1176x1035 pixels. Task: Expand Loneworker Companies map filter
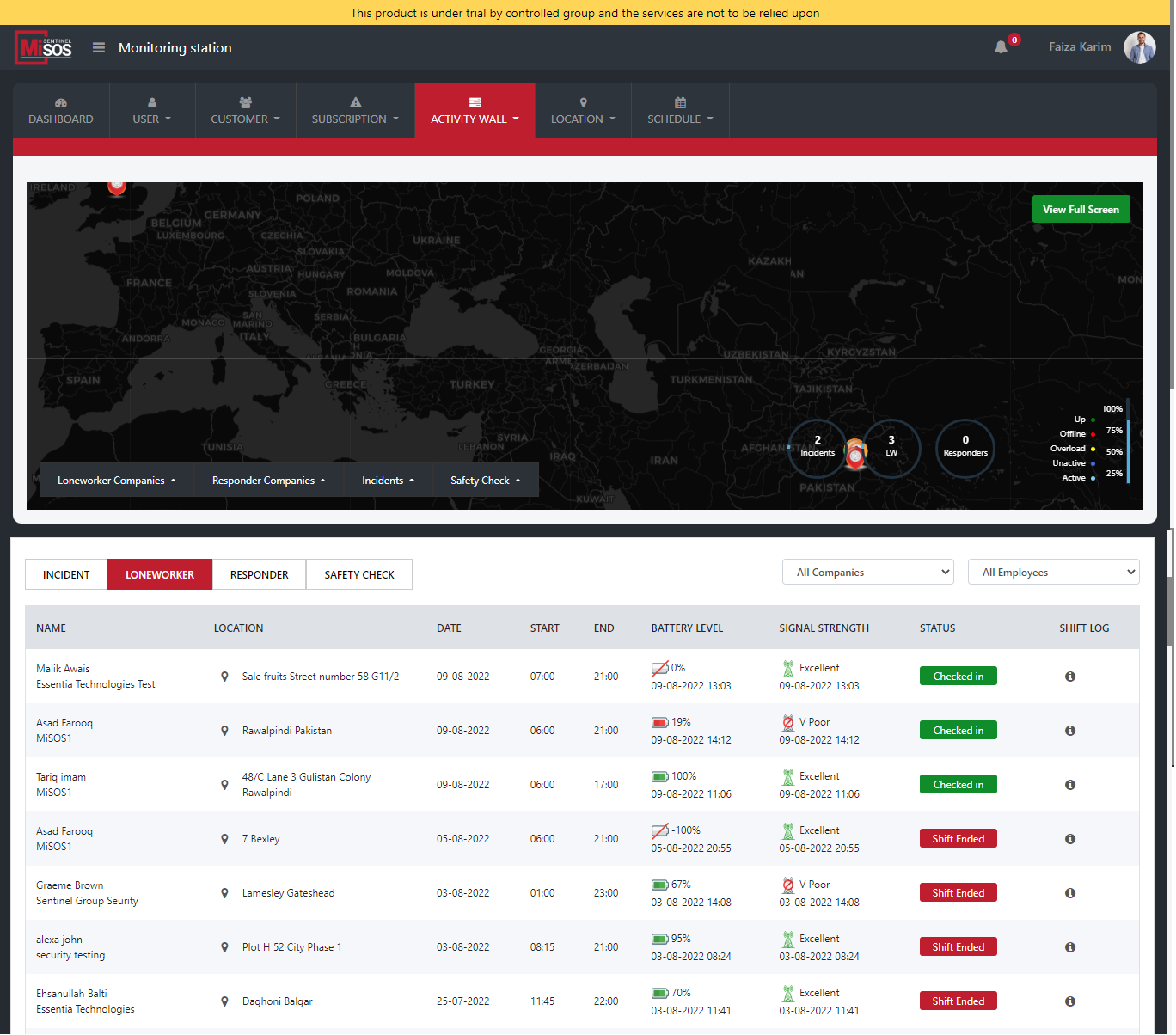tap(116, 481)
